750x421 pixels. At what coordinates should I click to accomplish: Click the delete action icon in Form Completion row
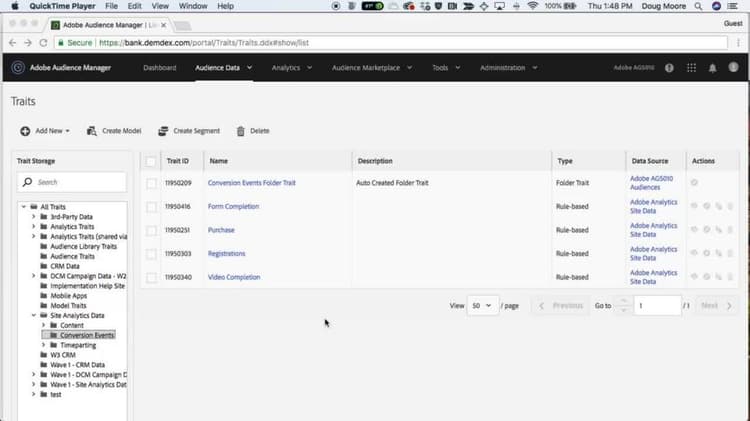click(x=730, y=206)
